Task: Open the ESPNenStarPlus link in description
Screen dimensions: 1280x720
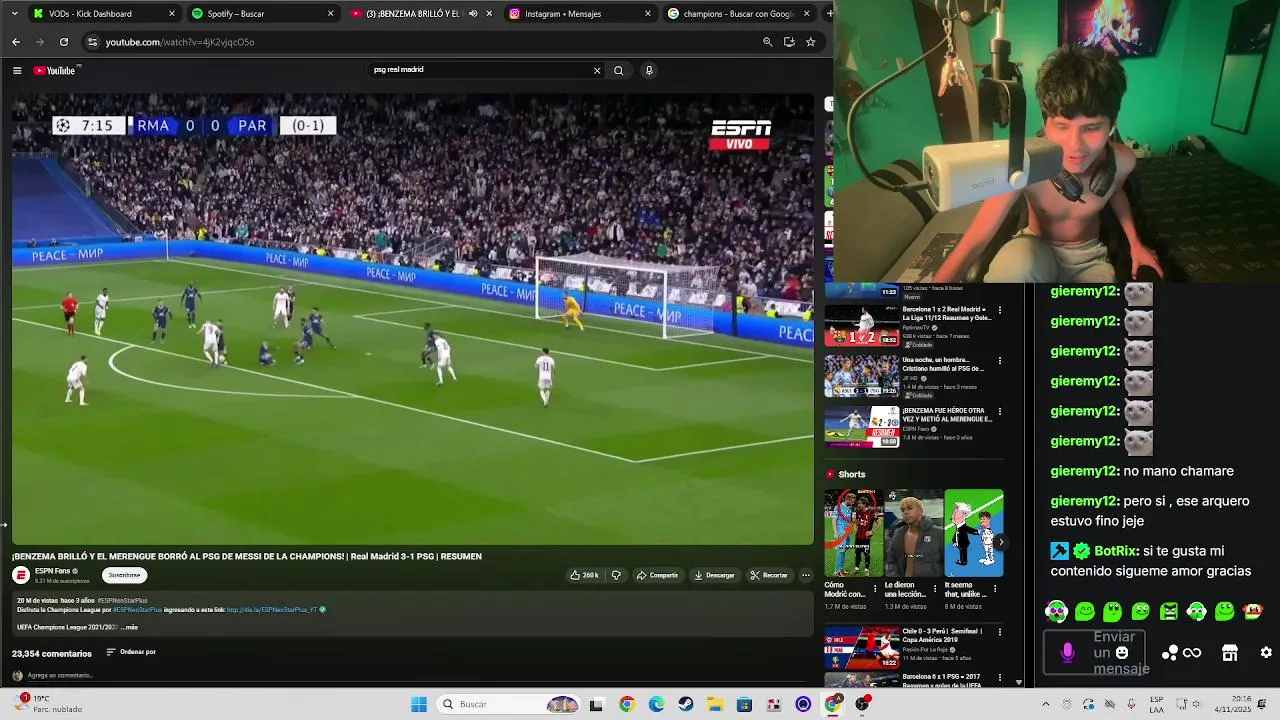Action: click(x=272, y=609)
